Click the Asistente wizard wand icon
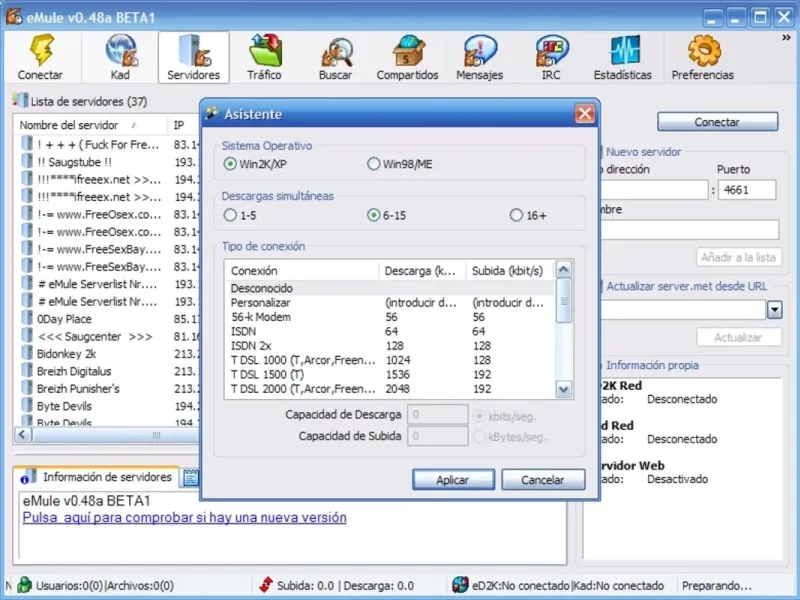This screenshot has height=600, width=800. [x=212, y=113]
